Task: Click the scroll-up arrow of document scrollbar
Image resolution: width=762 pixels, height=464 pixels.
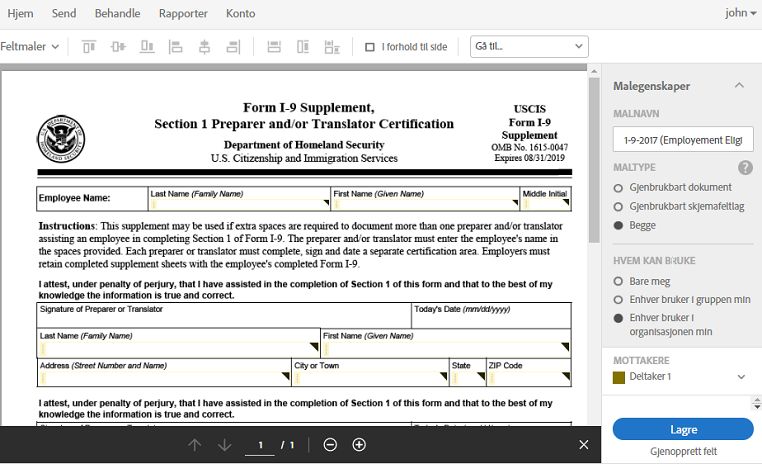Action: (594, 71)
